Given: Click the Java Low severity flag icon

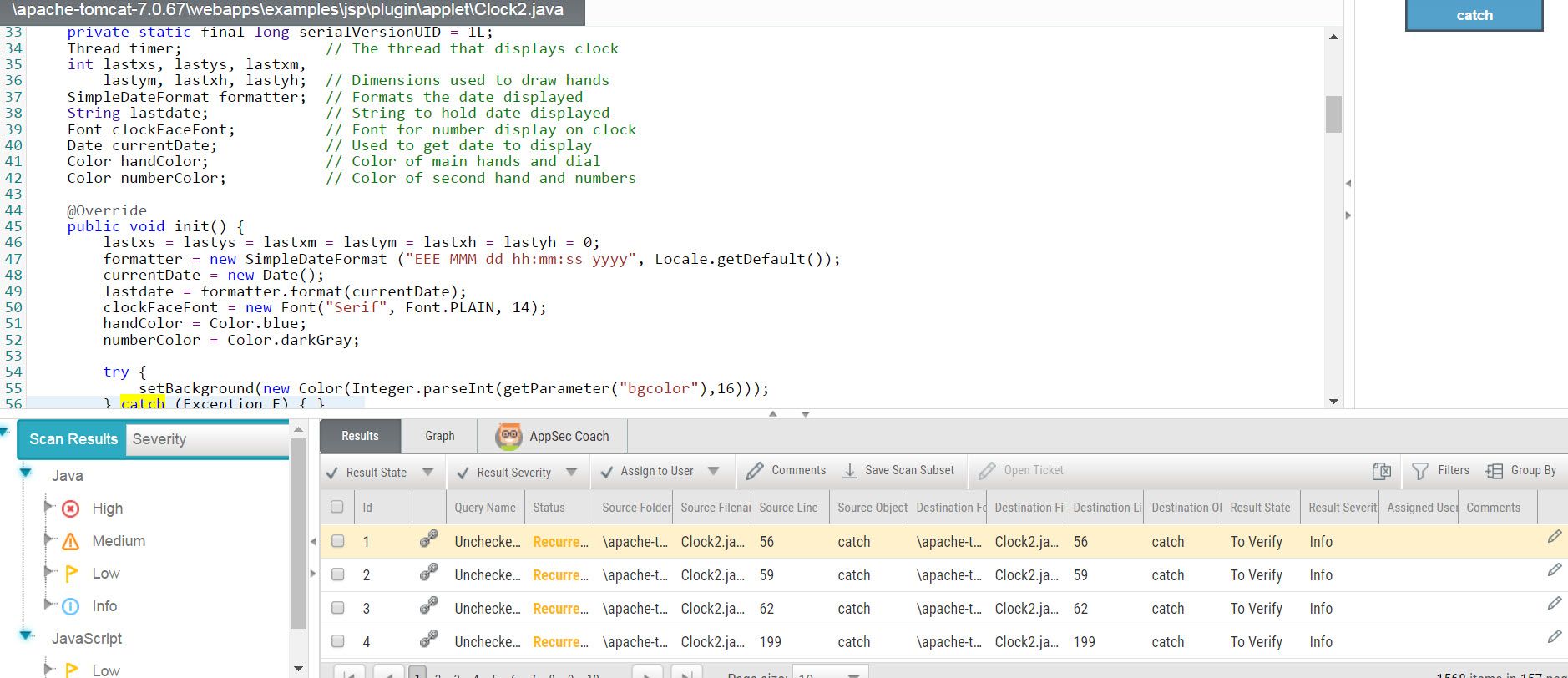Looking at the screenshot, I should [x=72, y=574].
